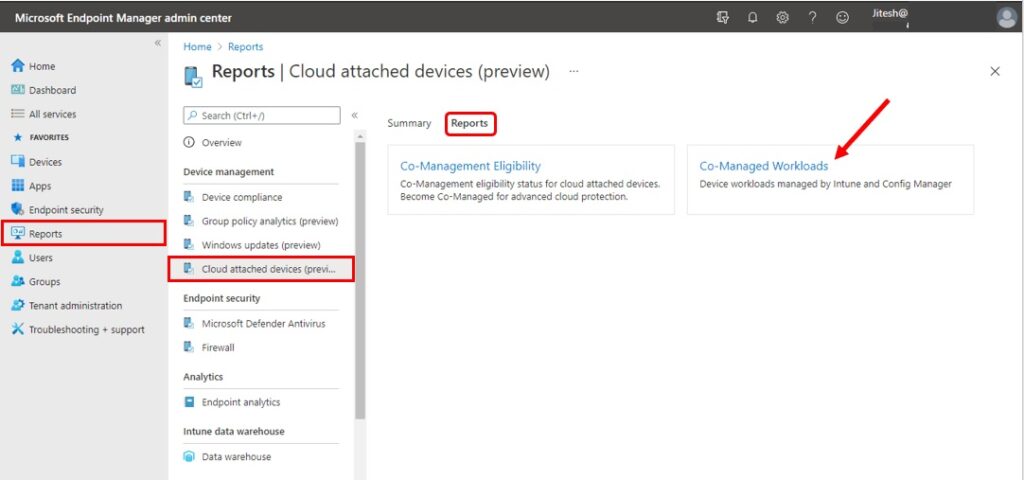Close the Reports blade with X
This screenshot has height=480, width=1024.
[995, 72]
